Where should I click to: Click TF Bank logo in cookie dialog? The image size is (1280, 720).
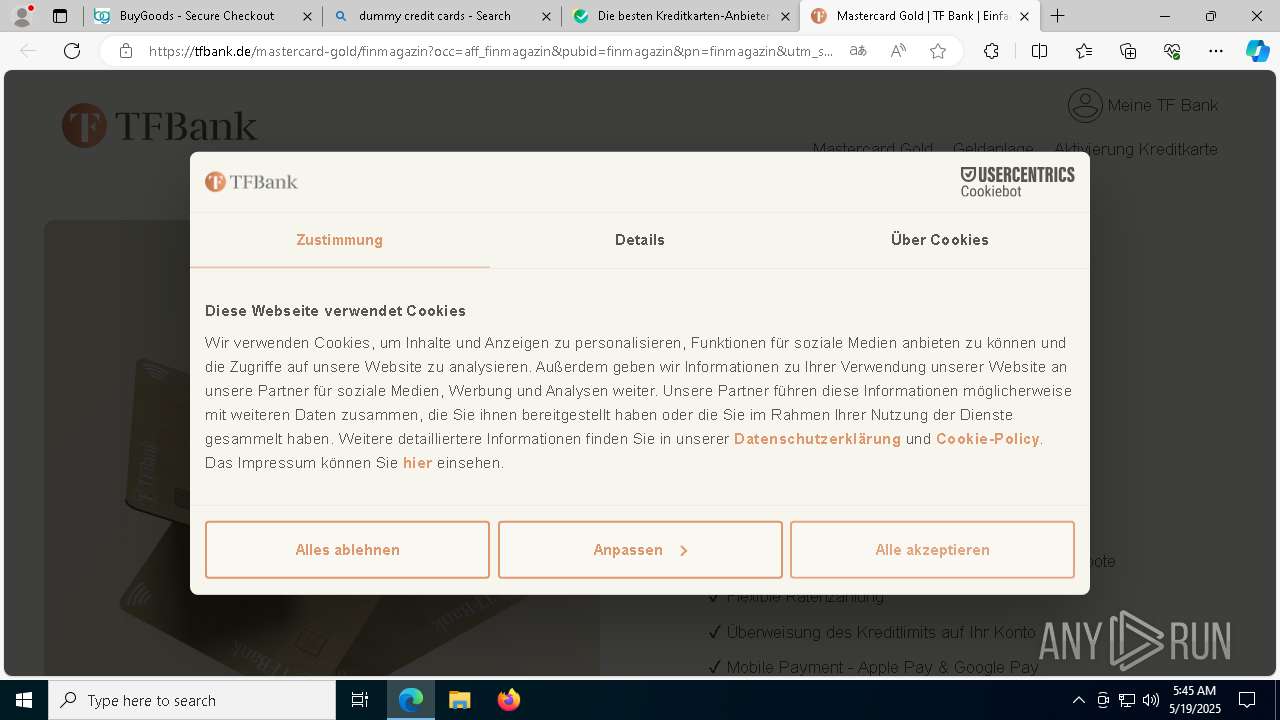coord(251,182)
